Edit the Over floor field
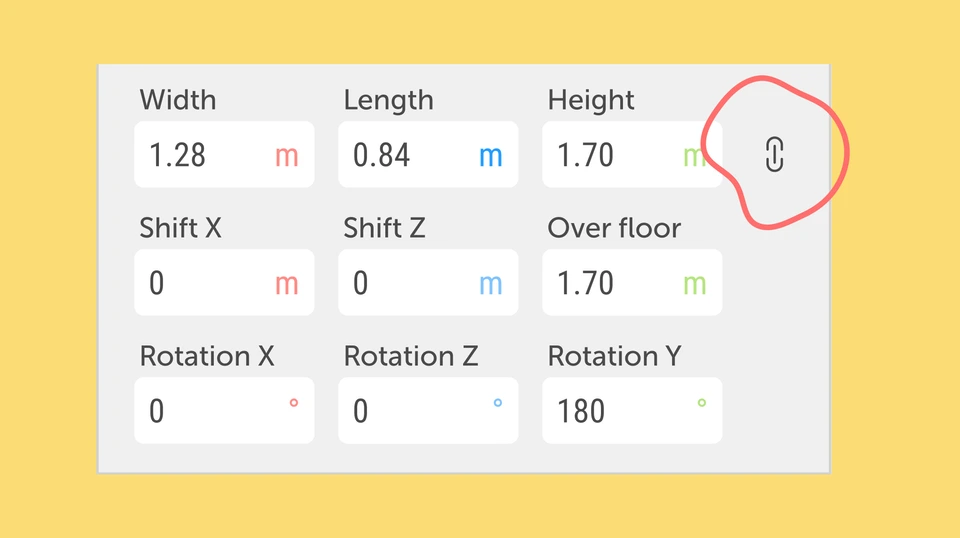 [632, 282]
